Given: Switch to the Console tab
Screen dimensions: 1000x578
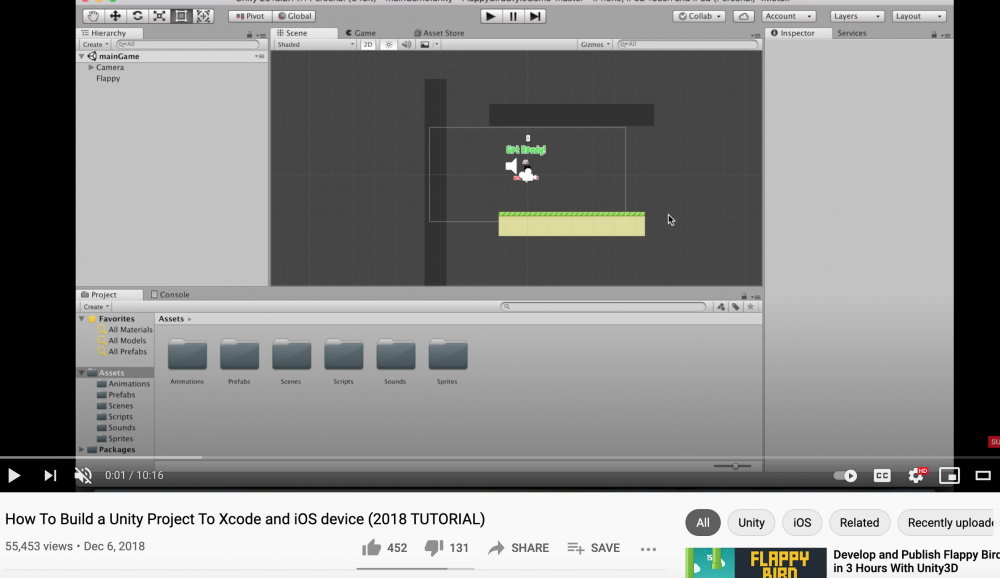Looking at the screenshot, I should 170,294.
